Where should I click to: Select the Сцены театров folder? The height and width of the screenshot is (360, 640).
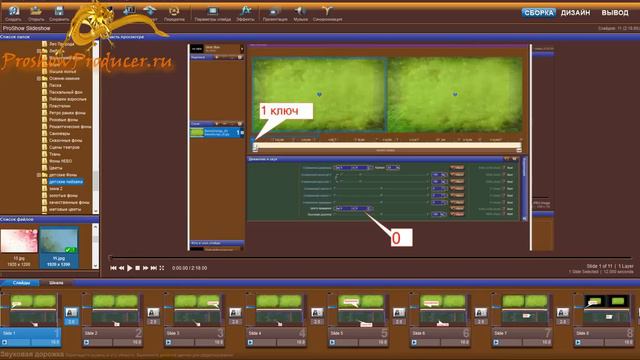(x=64, y=147)
